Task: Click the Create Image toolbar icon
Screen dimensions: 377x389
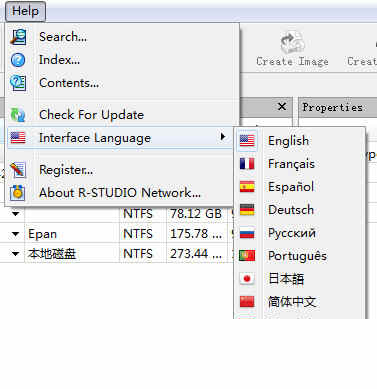Action: coord(292,42)
